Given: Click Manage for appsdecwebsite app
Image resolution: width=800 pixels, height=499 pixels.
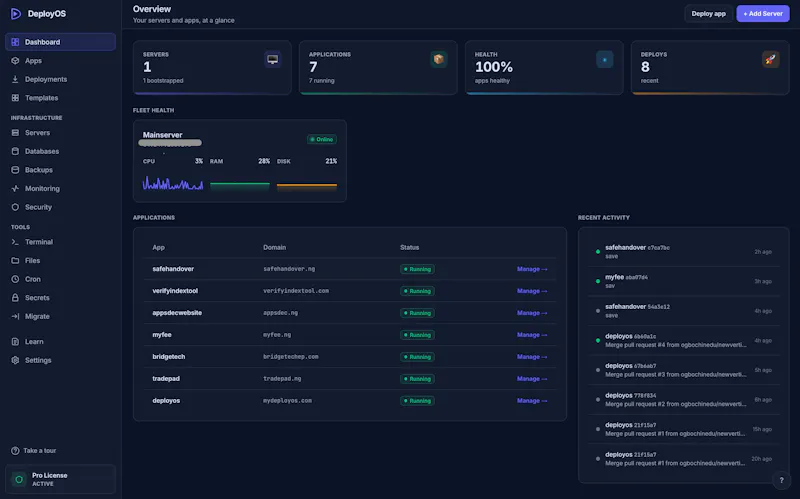Looking at the screenshot, I should 532,313.
